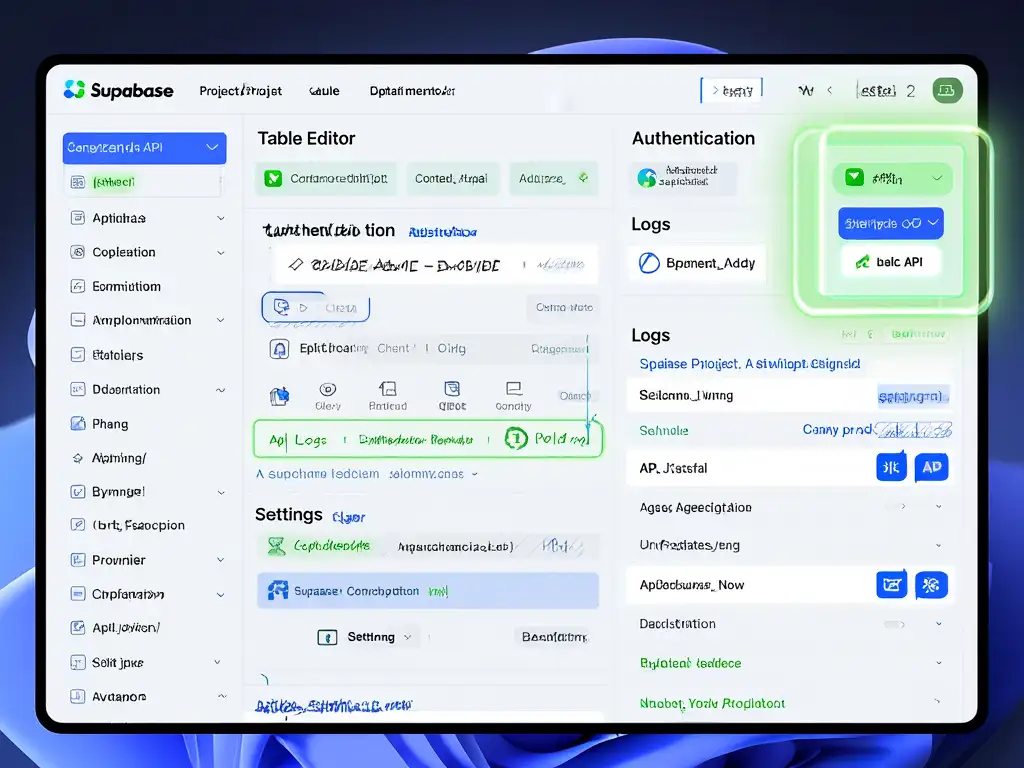The width and height of the screenshot is (1024, 768).
Task: Click the Qlieot icon
Action: (452, 389)
